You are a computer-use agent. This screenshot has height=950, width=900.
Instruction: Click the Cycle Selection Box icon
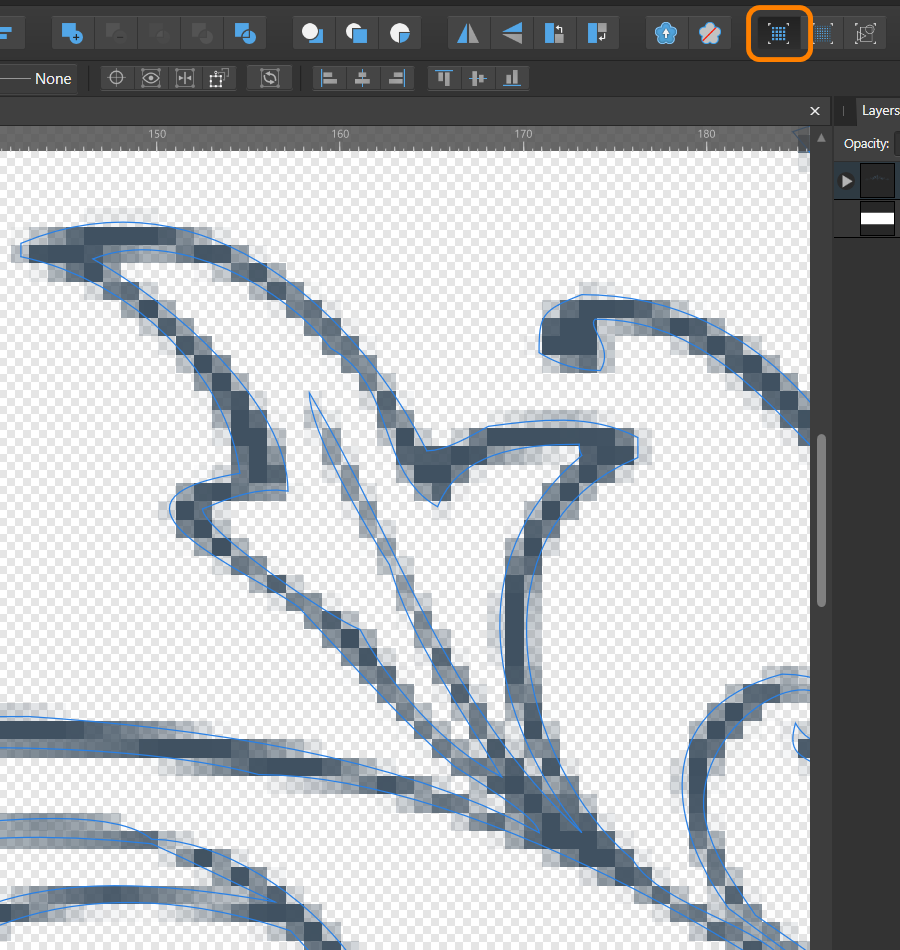coord(270,78)
